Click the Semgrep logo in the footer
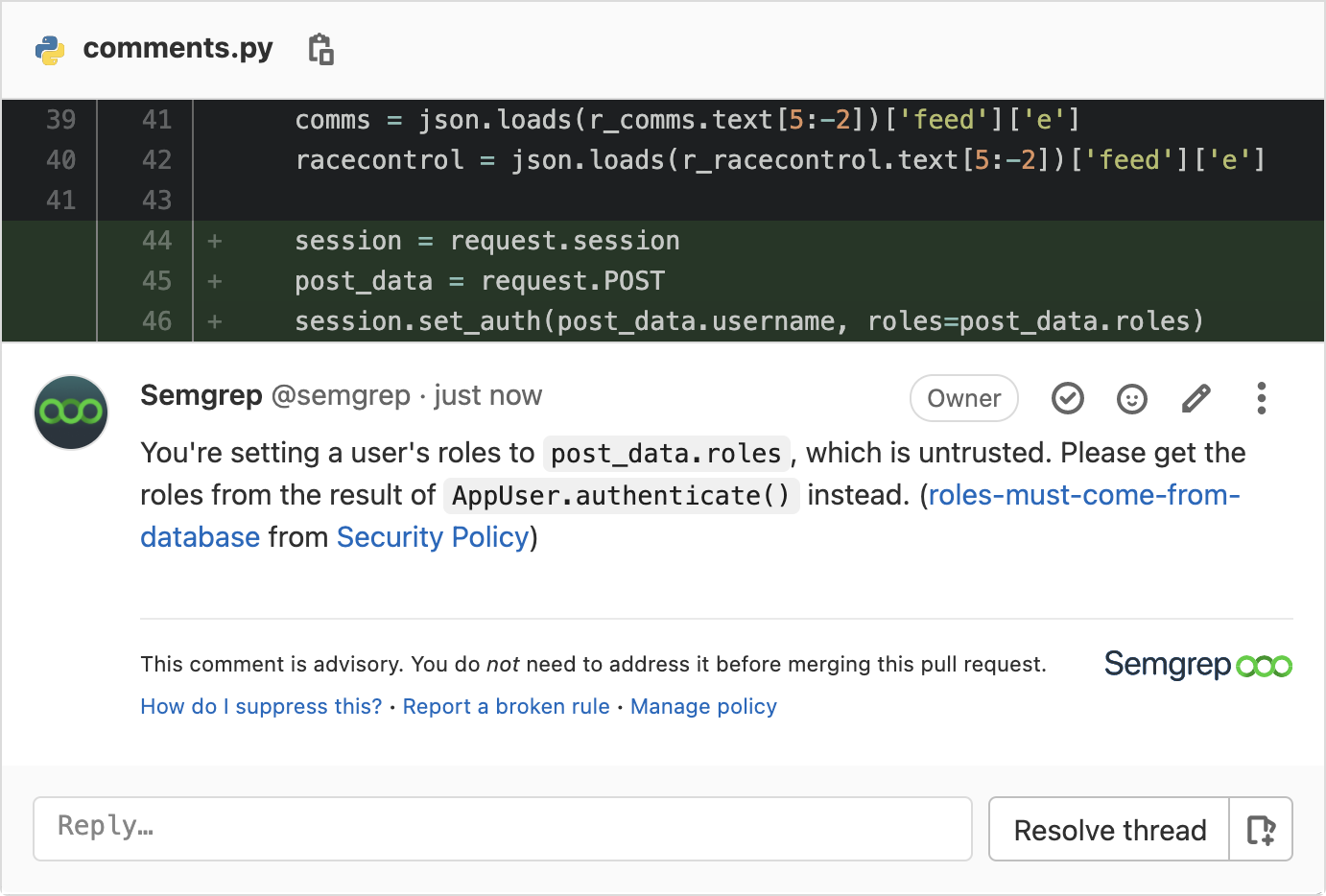This screenshot has height=896, width=1326. [1197, 664]
